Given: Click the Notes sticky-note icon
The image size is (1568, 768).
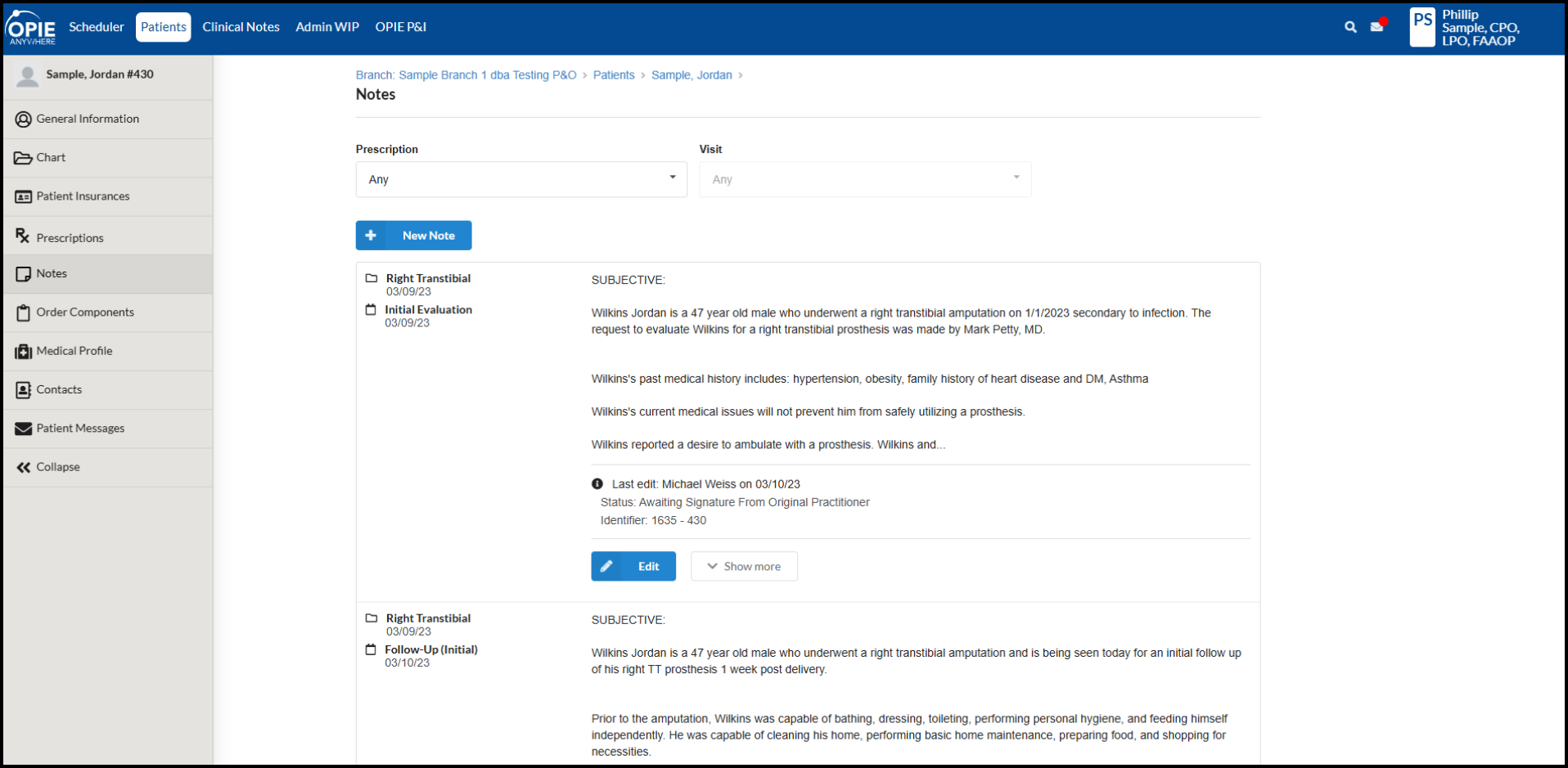Looking at the screenshot, I should tap(24, 274).
